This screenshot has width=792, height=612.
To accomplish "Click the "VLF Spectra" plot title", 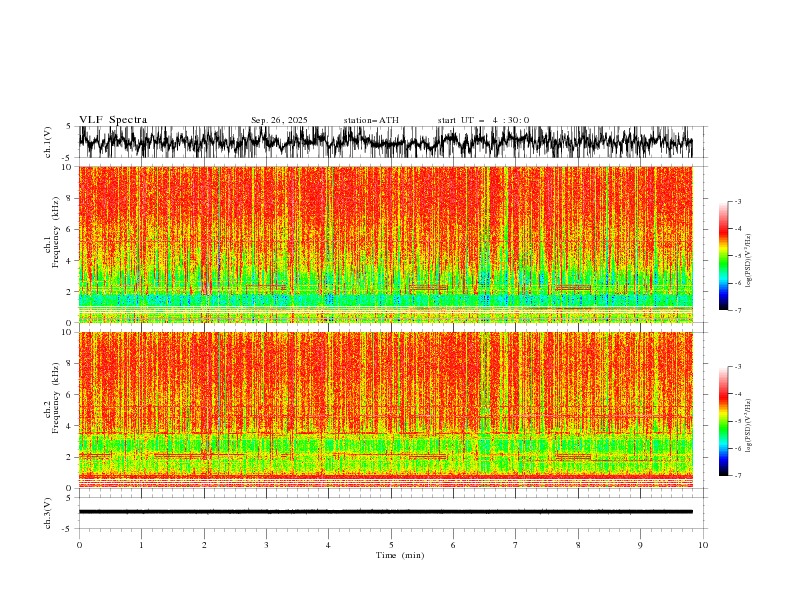I will pyautogui.click(x=113, y=120).
